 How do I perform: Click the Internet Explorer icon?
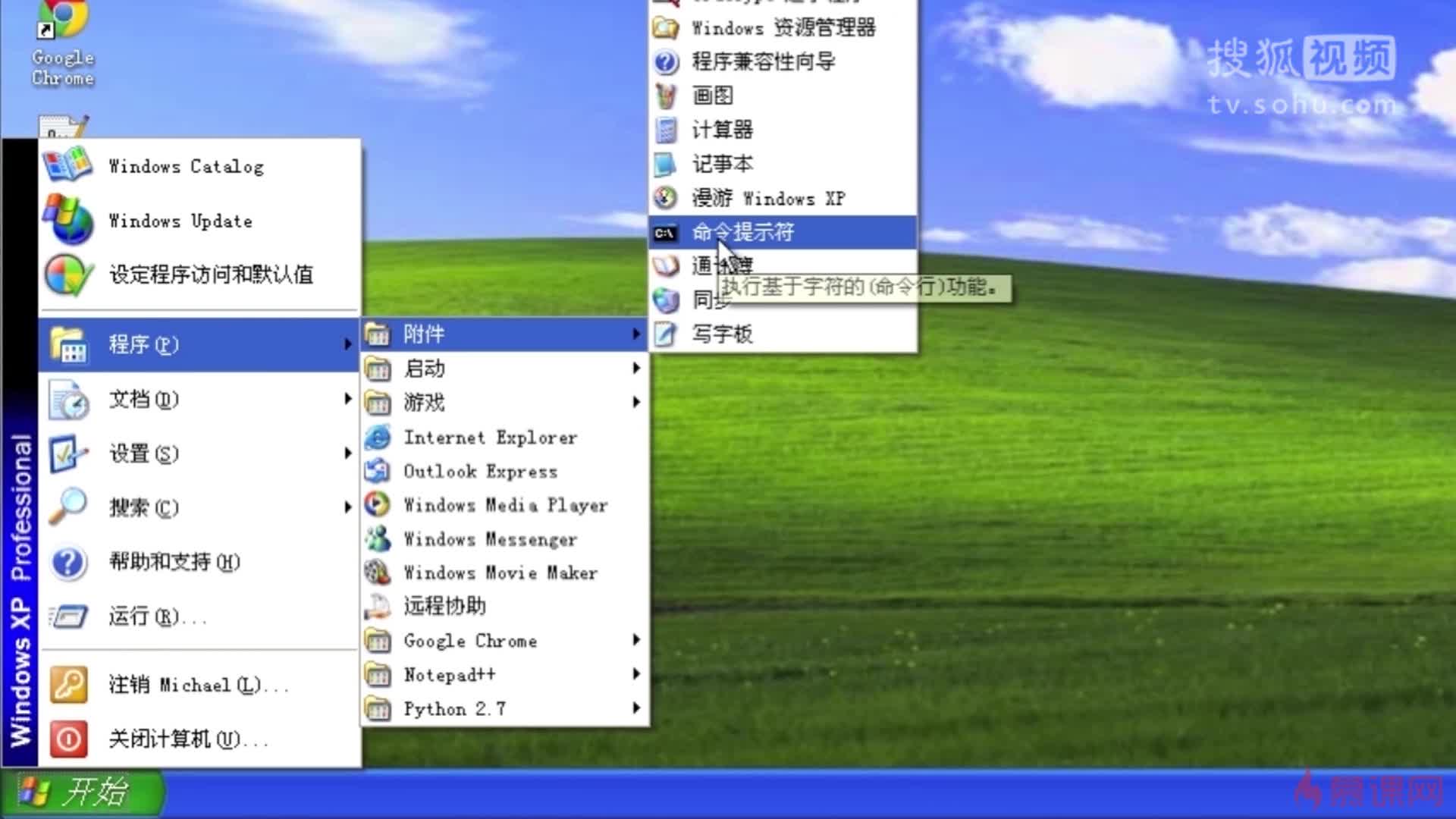(x=378, y=438)
